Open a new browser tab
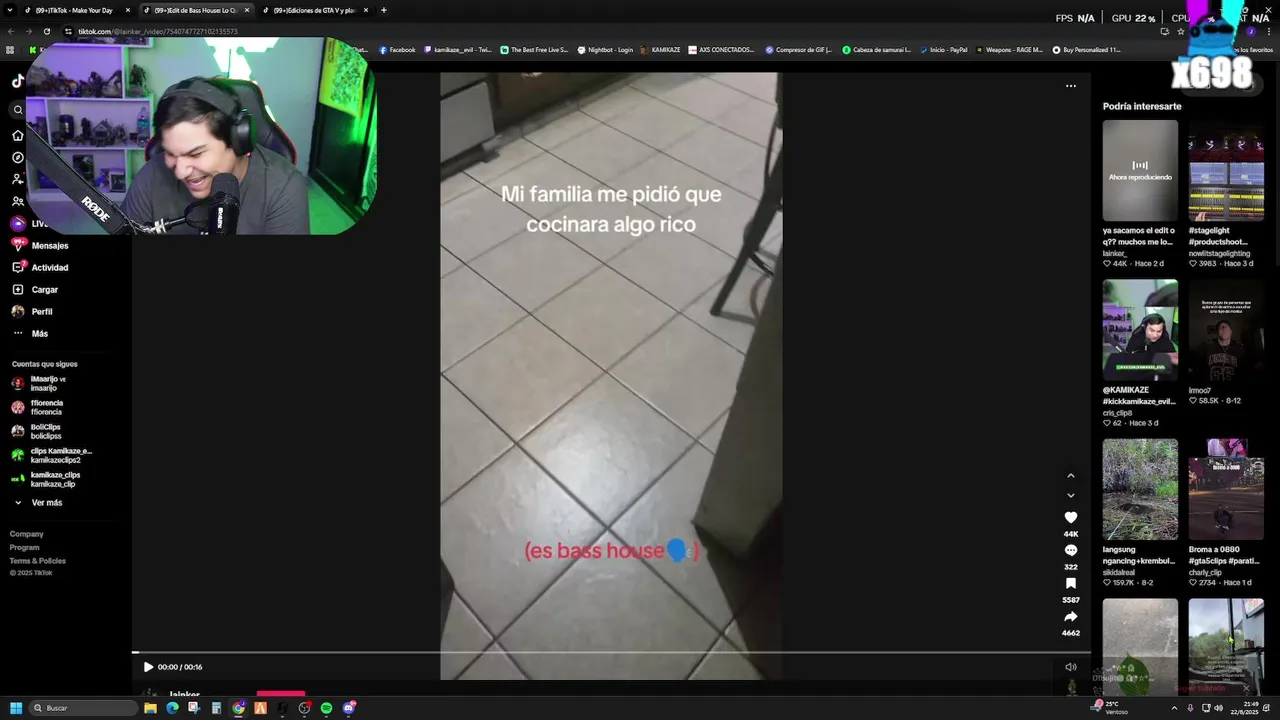Viewport: 1280px width, 720px height. (384, 10)
